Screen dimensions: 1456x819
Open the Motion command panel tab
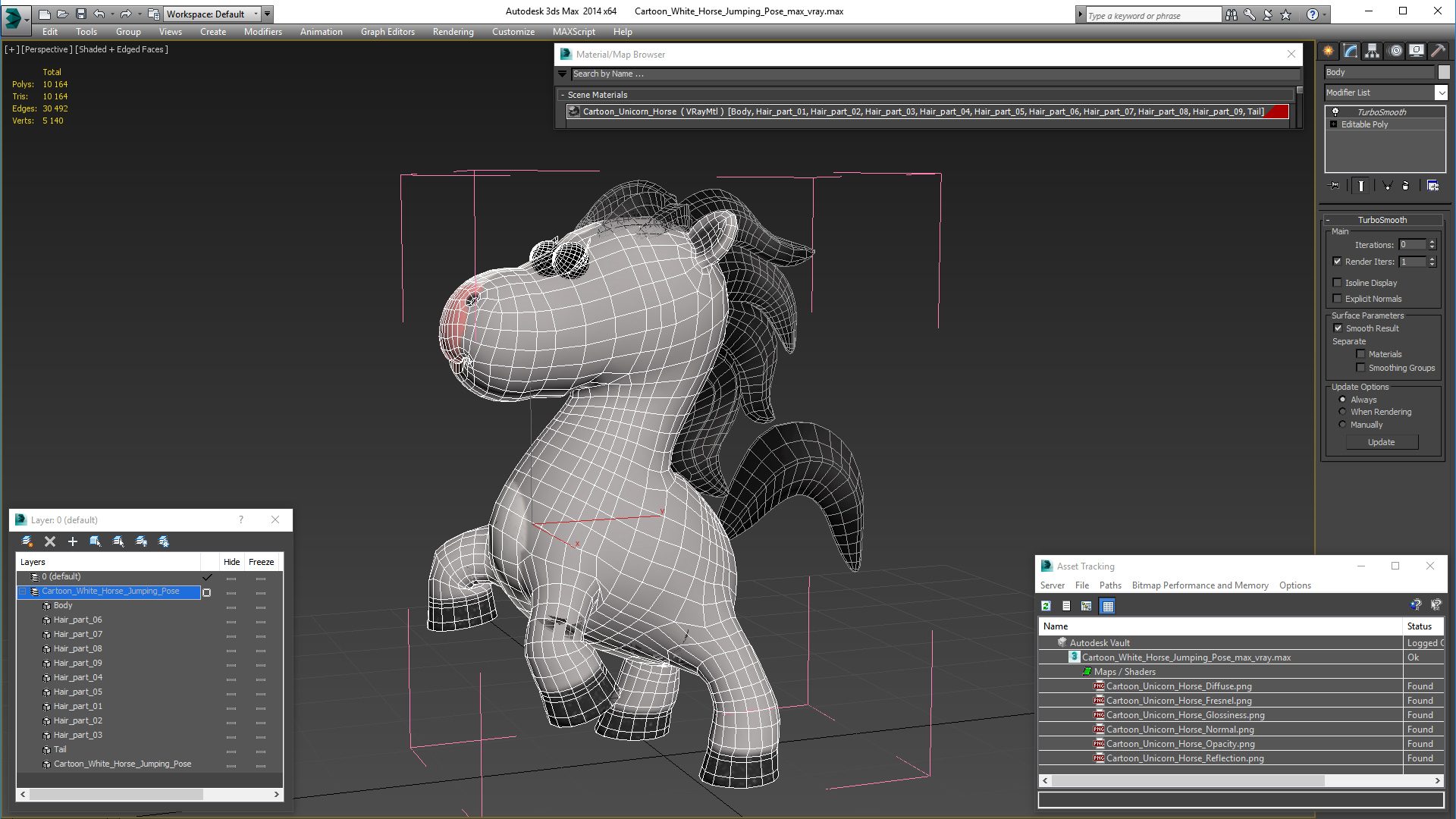pyautogui.click(x=1395, y=51)
